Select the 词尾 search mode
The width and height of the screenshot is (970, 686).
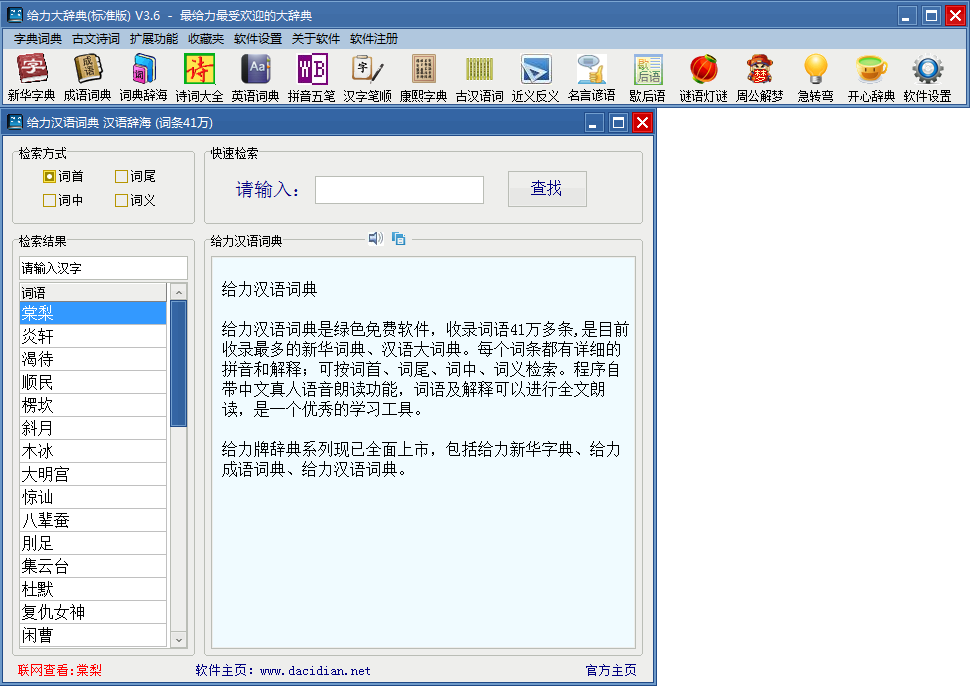point(122,176)
